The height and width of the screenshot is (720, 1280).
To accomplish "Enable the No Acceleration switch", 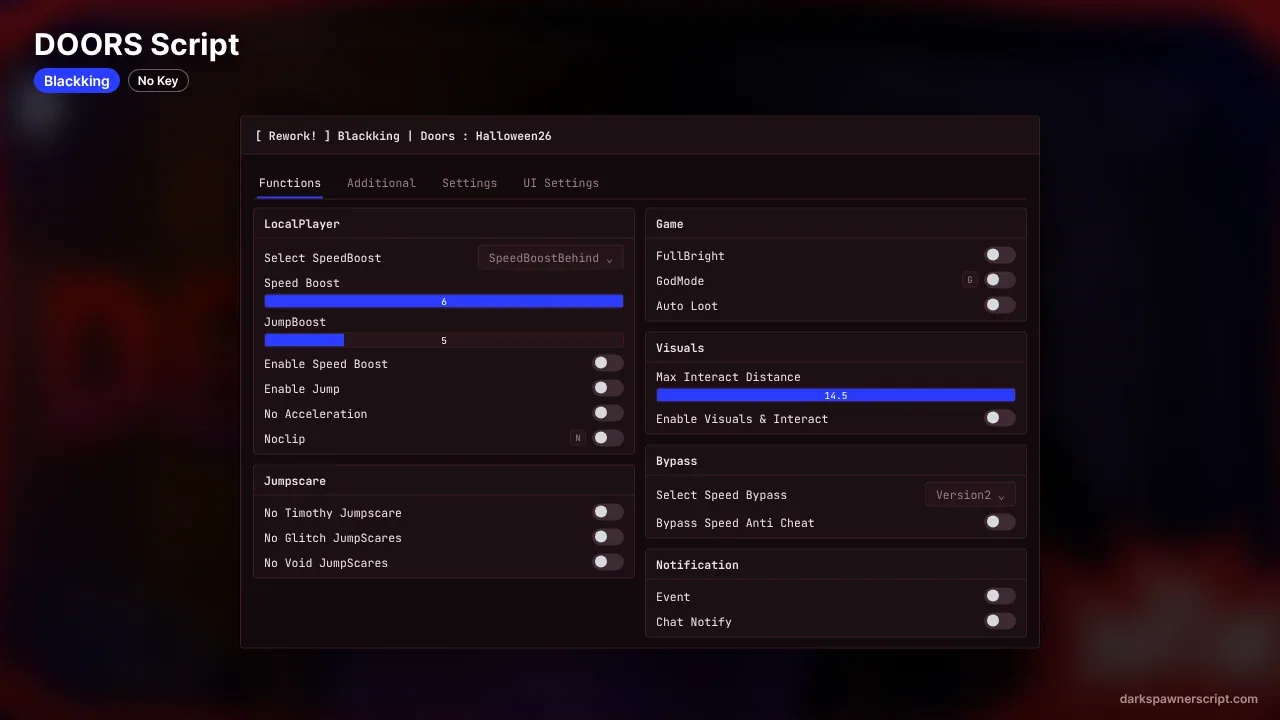I will 608,413.
